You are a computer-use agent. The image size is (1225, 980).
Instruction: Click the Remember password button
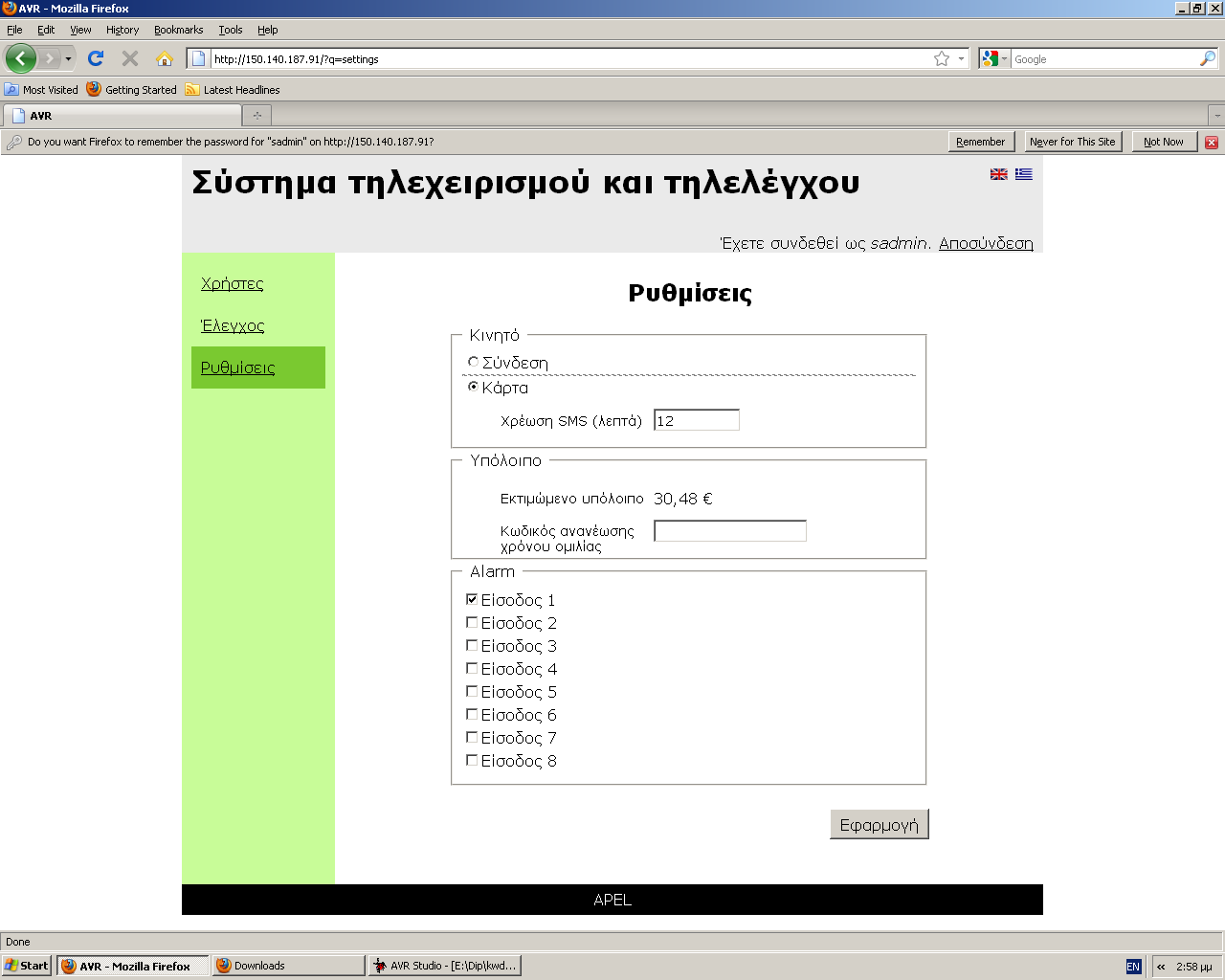(980, 142)
